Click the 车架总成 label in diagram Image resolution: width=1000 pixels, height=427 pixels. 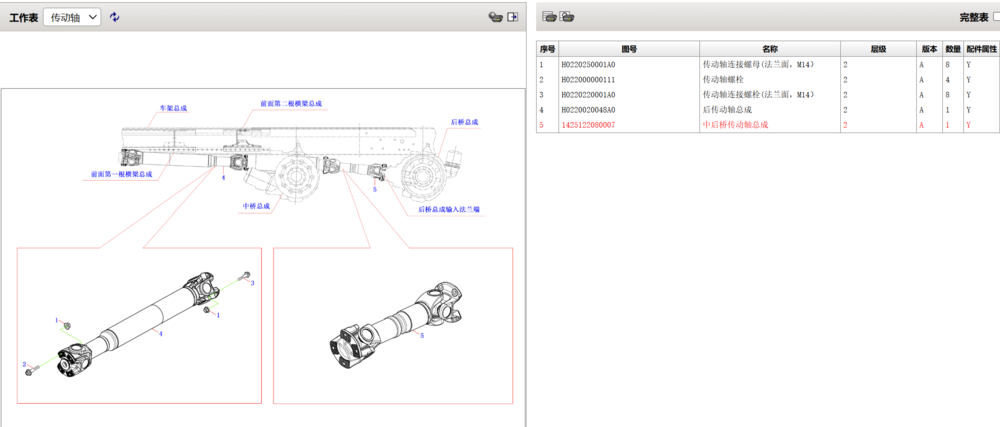pos(174,107)
